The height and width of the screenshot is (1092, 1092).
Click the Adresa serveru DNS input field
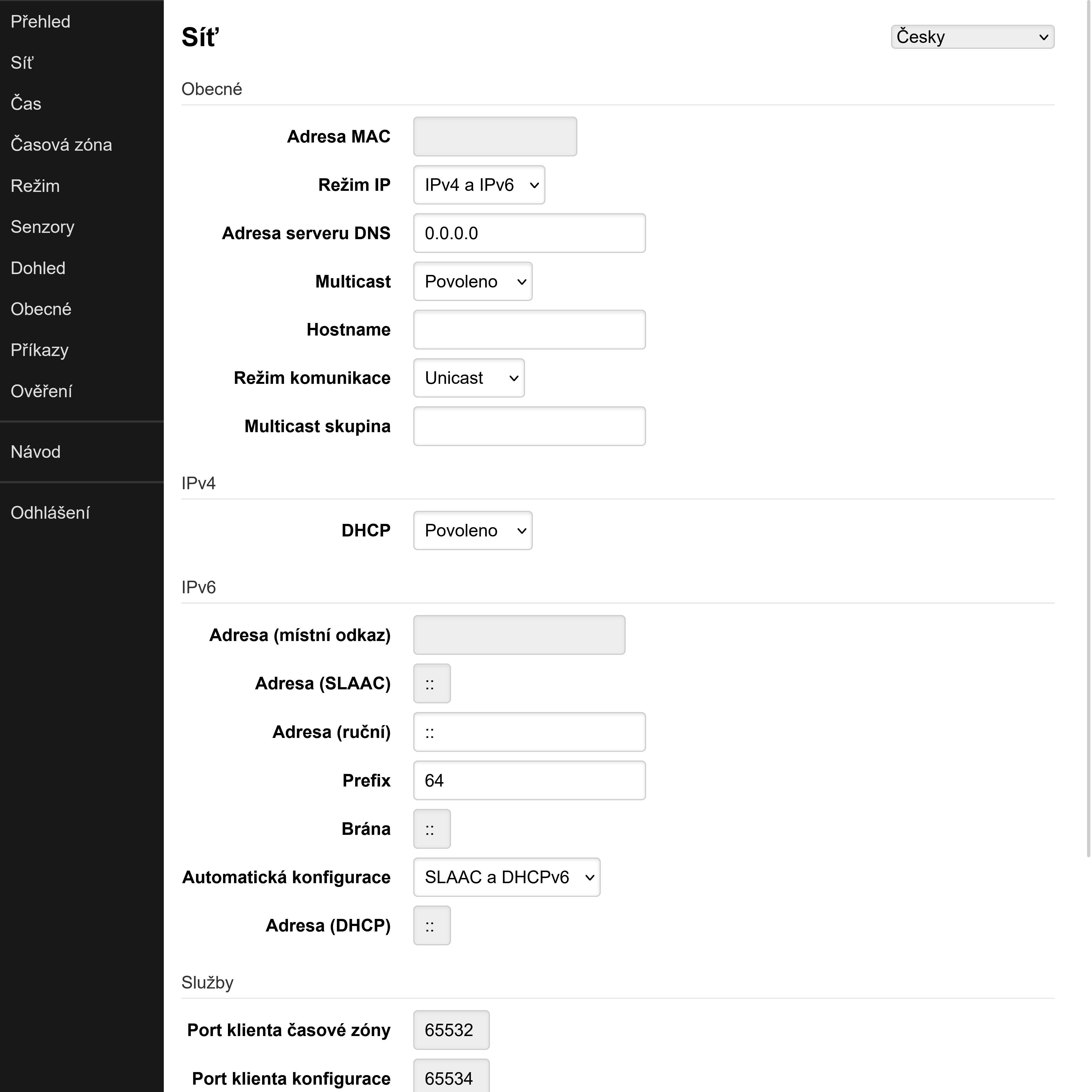529,232
